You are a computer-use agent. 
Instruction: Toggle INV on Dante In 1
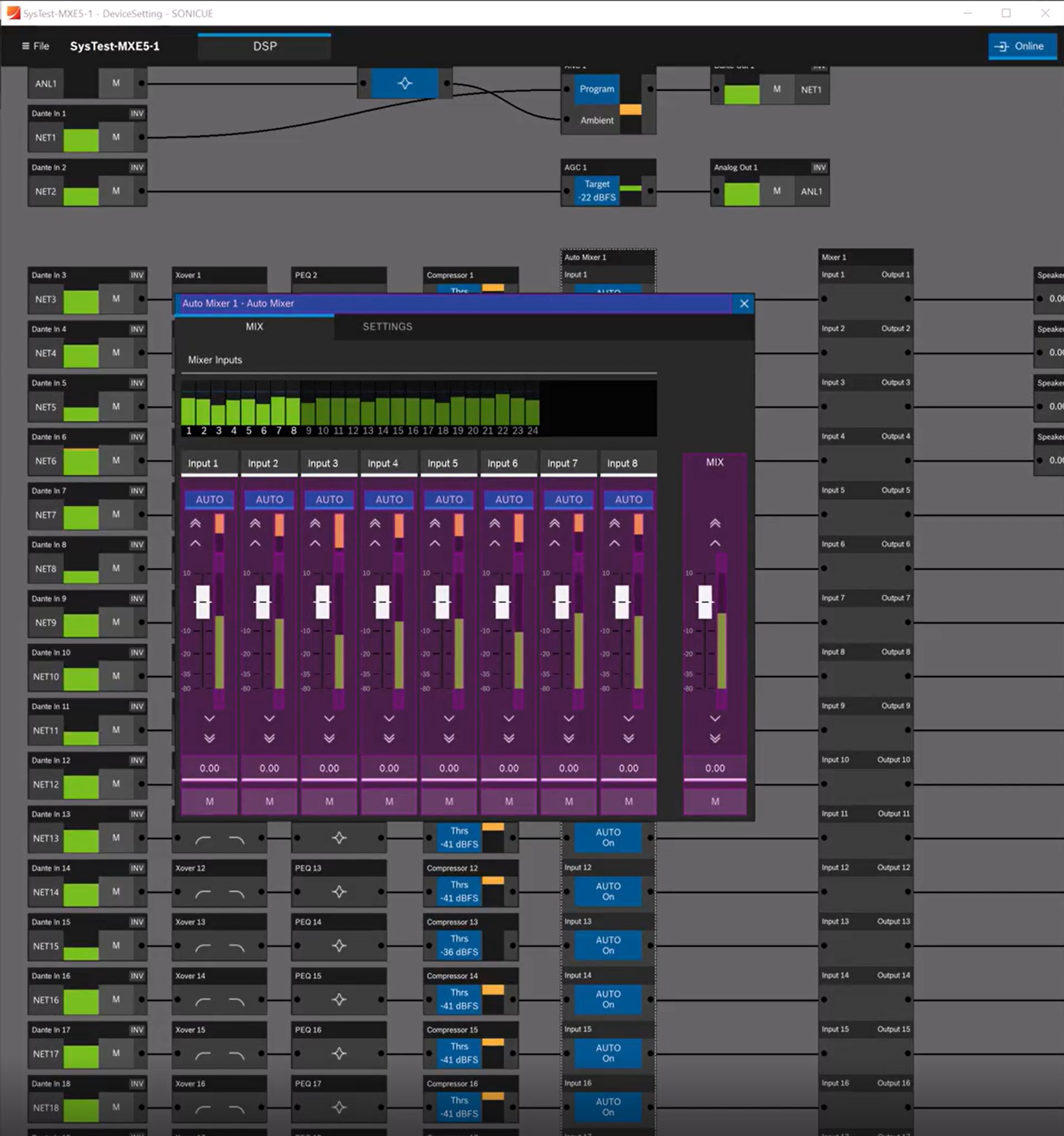[x=136, y=113]
